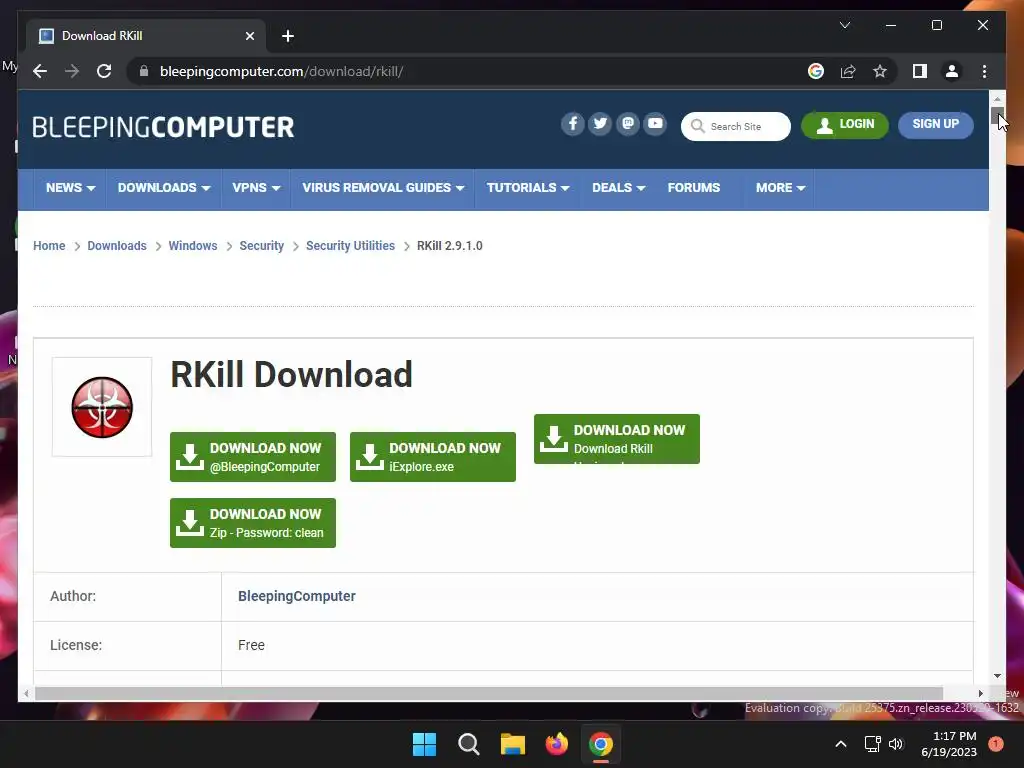Open the BleepingComputer author link
Image resolution: width=1024 pixels, height=768 pixels.
click(x=296, y=596)
